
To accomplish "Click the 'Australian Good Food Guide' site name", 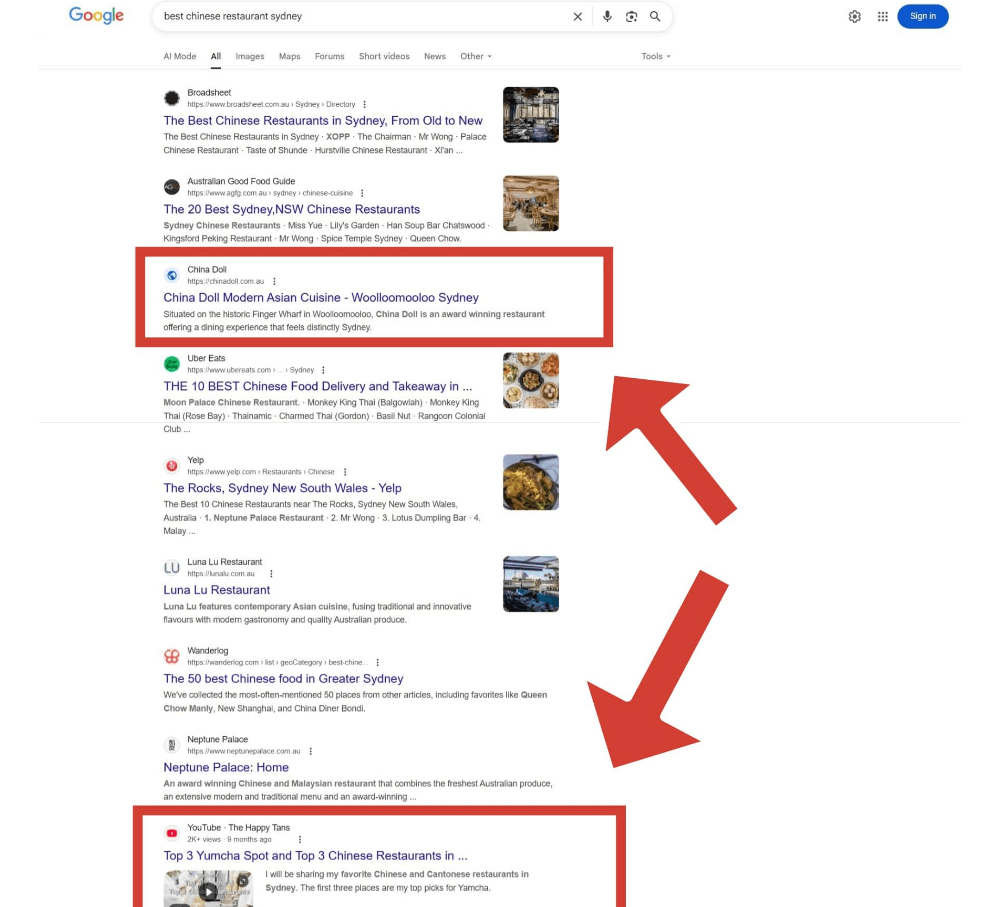I will (x=241, y=181).
